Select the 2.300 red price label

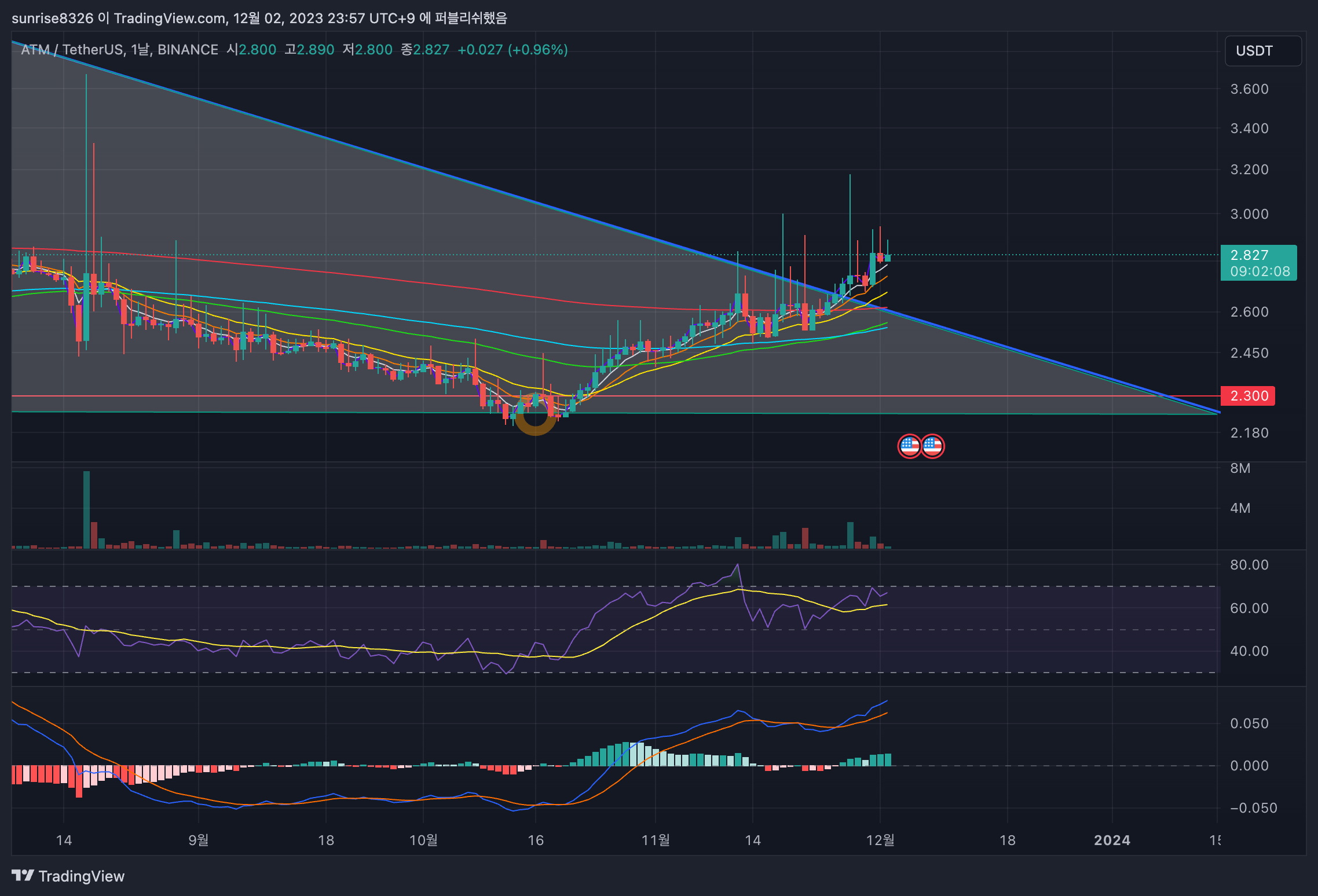(1247, 396)
